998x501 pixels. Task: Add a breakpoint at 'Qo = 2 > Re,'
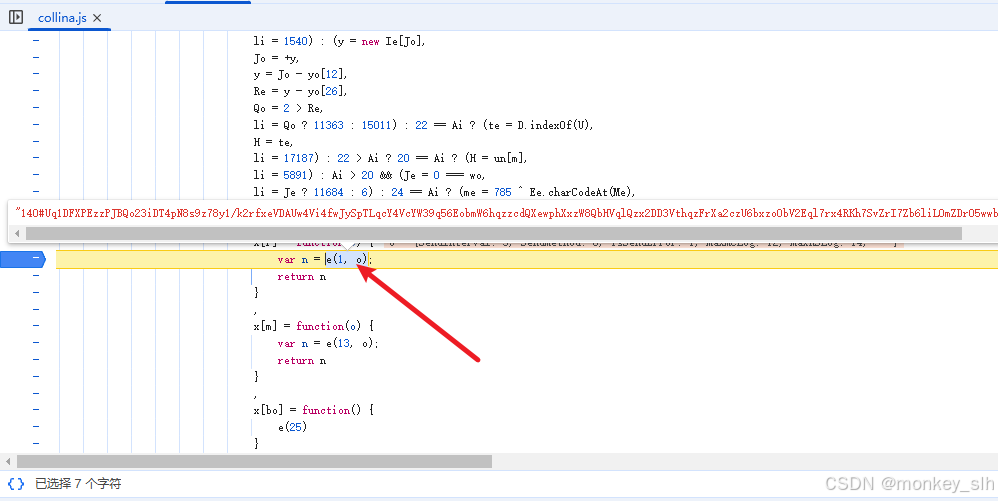click(x=36, y=108)
